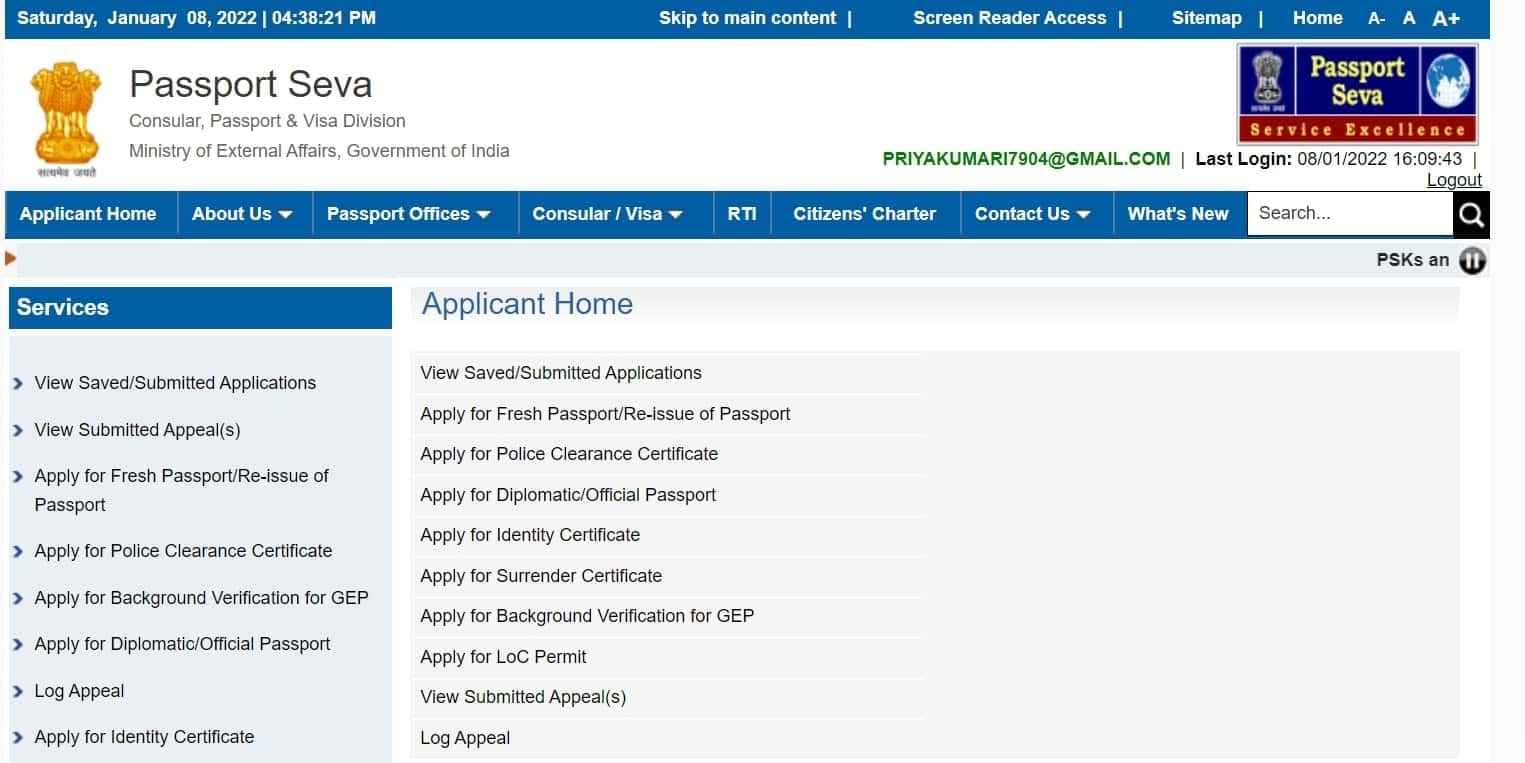Screen dimensions: 1525x763
Task: Open the Consular / Visa dropdown
Action: pyautogui.click(x=612, y=214)
